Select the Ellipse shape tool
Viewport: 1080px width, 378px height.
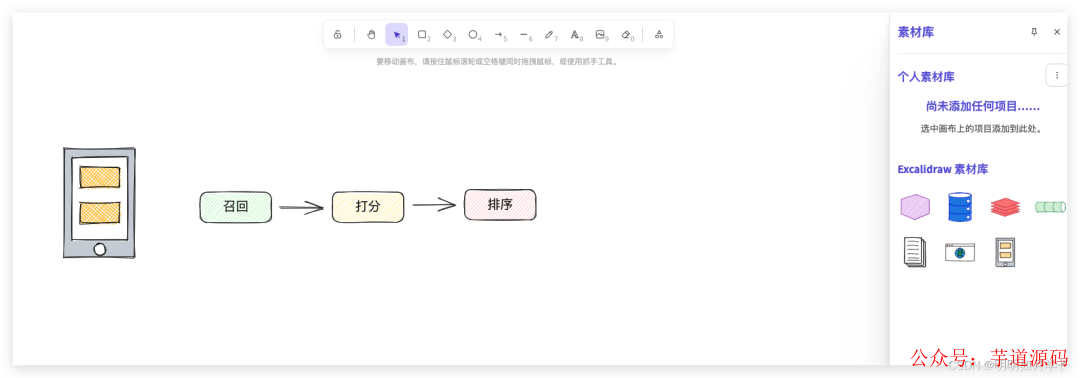tap(474, 34)
